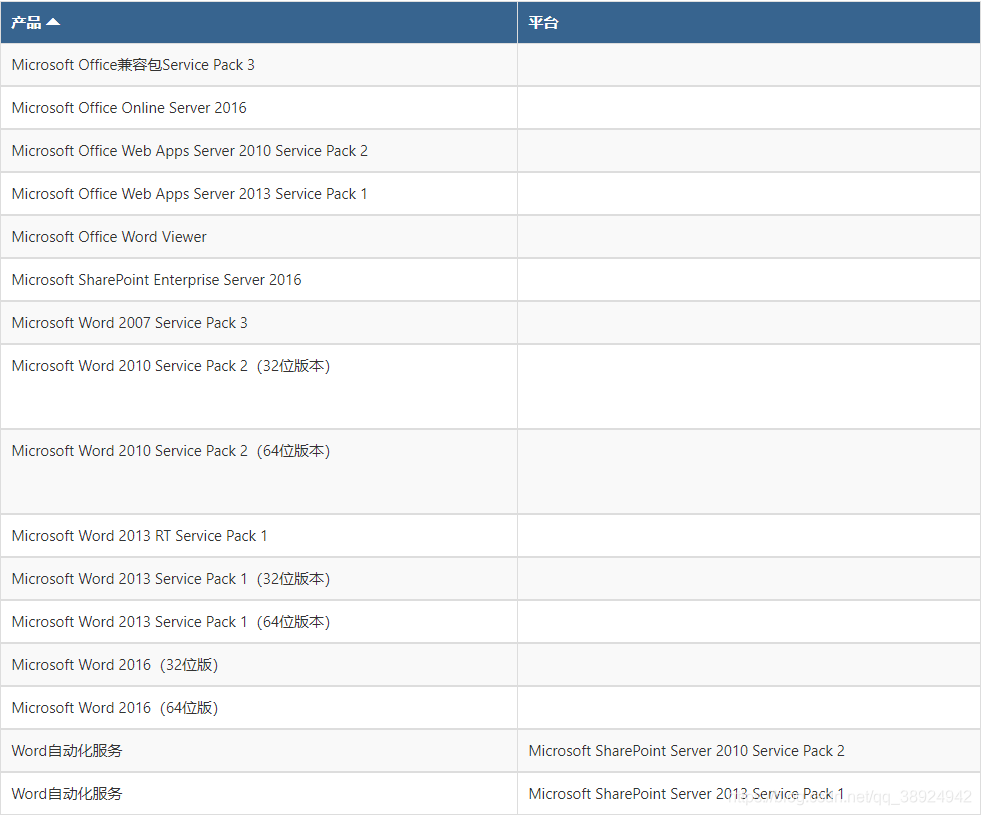The height and width of the screenshot is (815, 981).
Task: Select Microsoft Office Web Apps Server 2013 Service Pack 1
Action: [190, 194]
